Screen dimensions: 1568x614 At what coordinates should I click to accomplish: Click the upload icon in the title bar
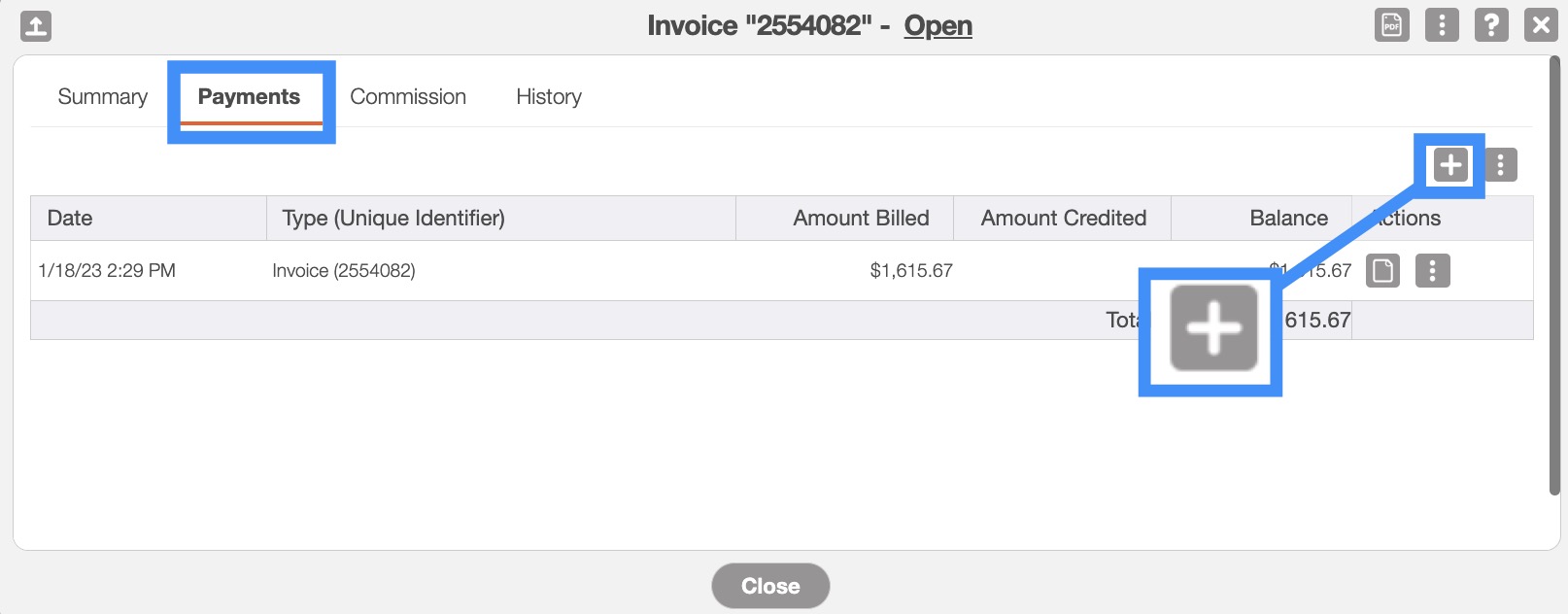point(36,26)
